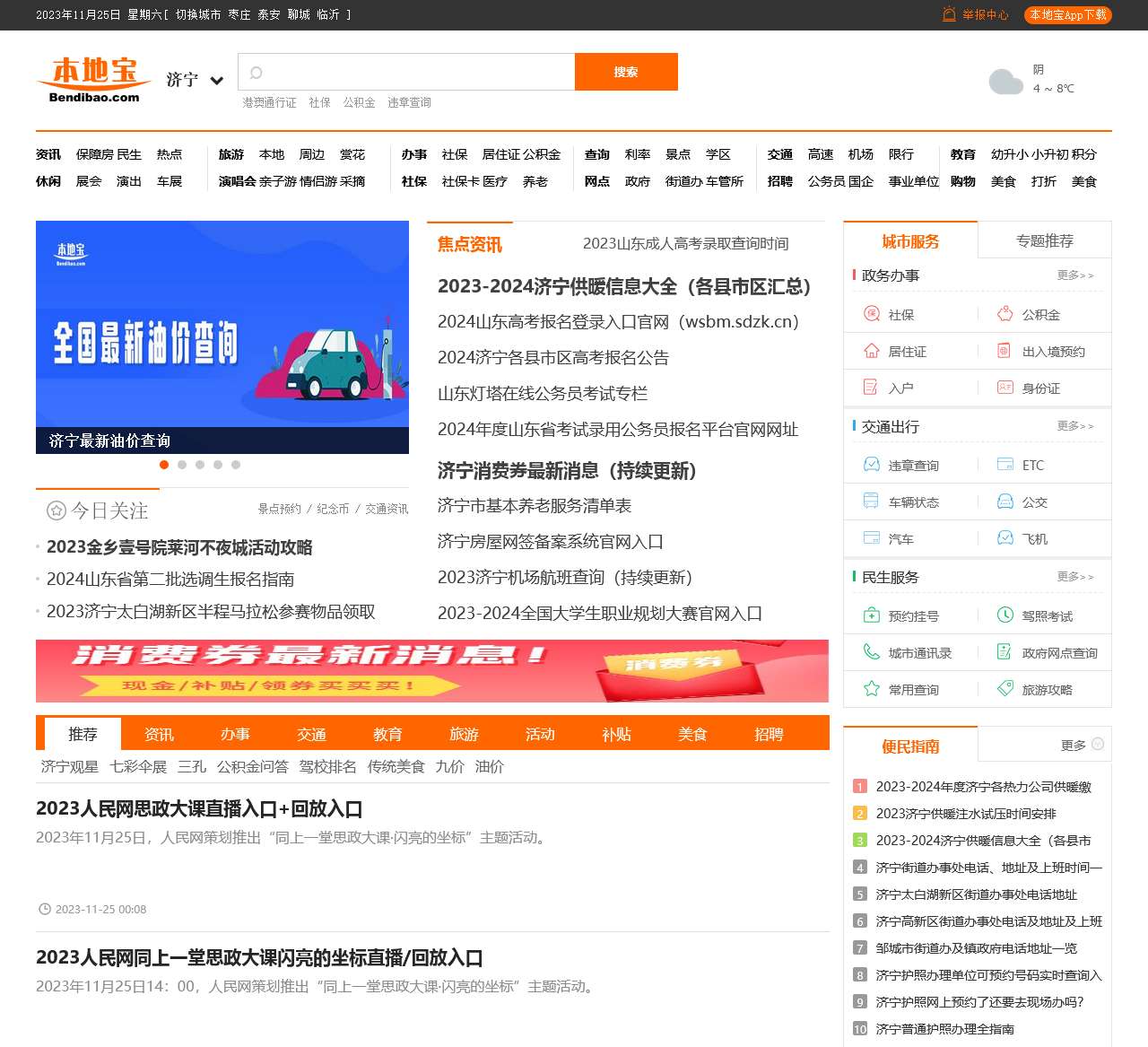Open the 居住证 house icon

pyautogui.click(x=871, y=351)
